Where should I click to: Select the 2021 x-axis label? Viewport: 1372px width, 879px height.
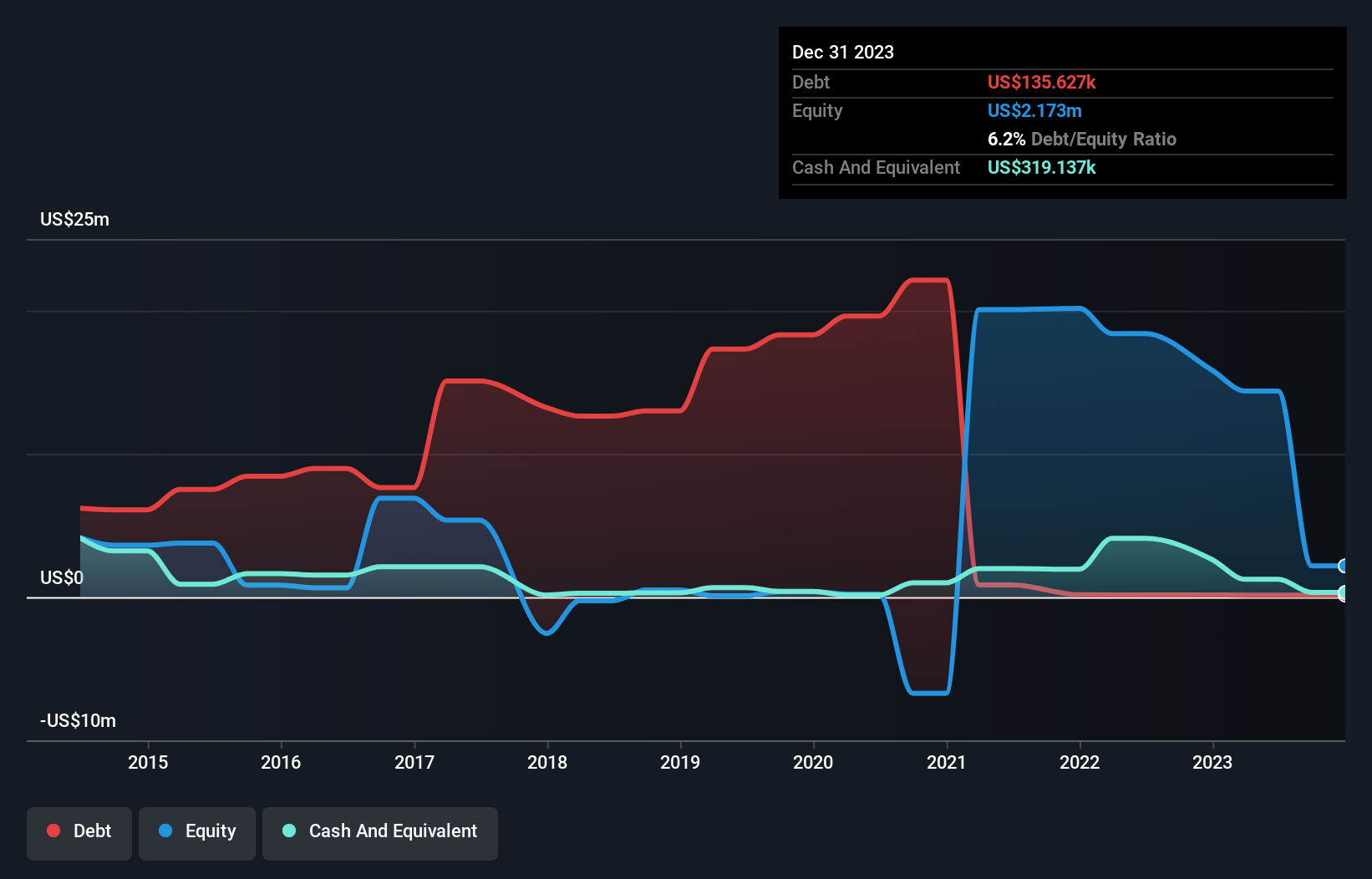click(947, 762)
